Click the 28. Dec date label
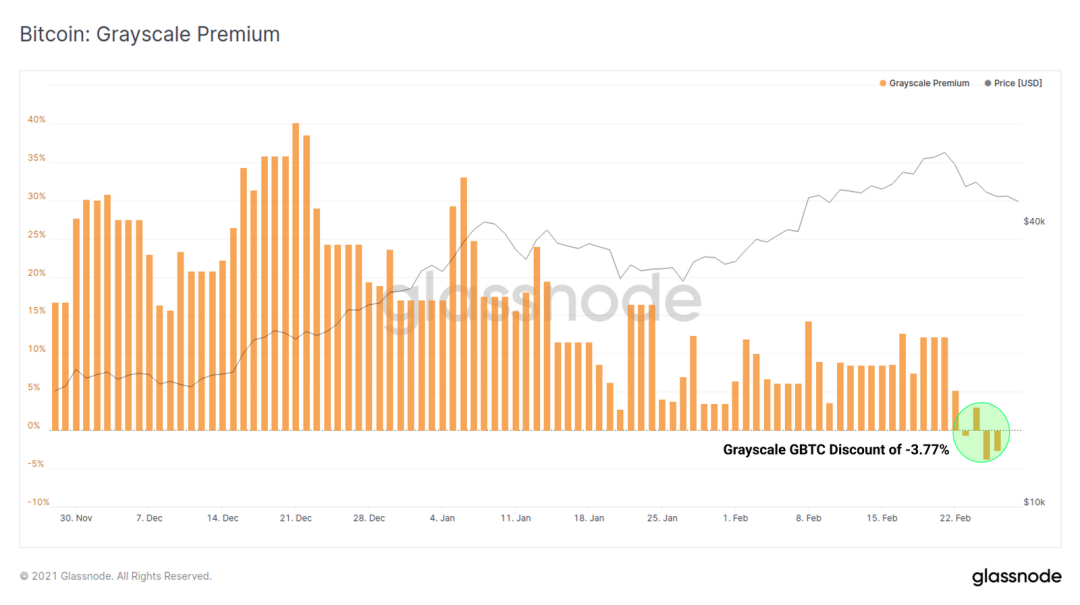 point(369,518)
